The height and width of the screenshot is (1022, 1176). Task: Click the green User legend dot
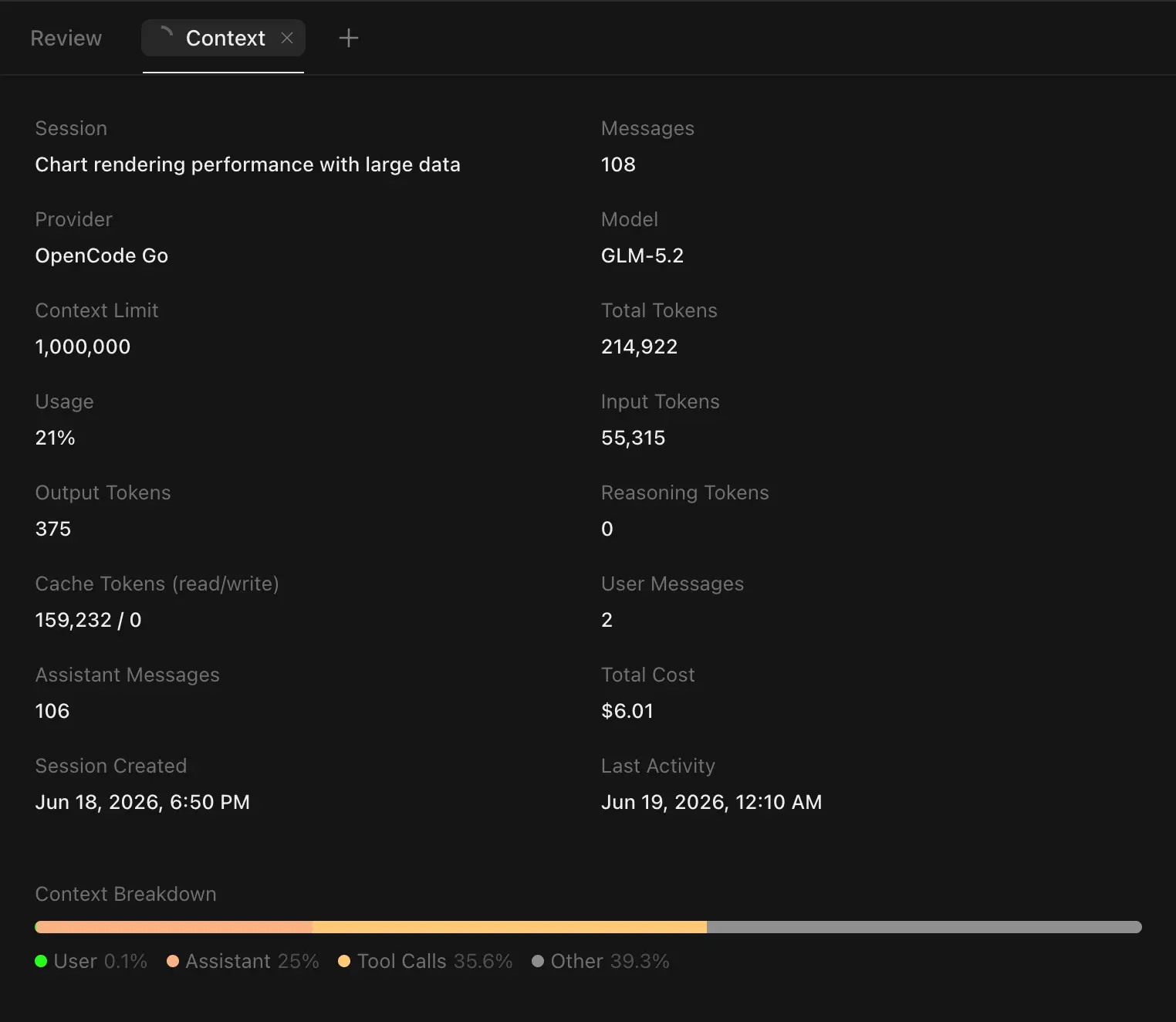[x=42, y=961]
